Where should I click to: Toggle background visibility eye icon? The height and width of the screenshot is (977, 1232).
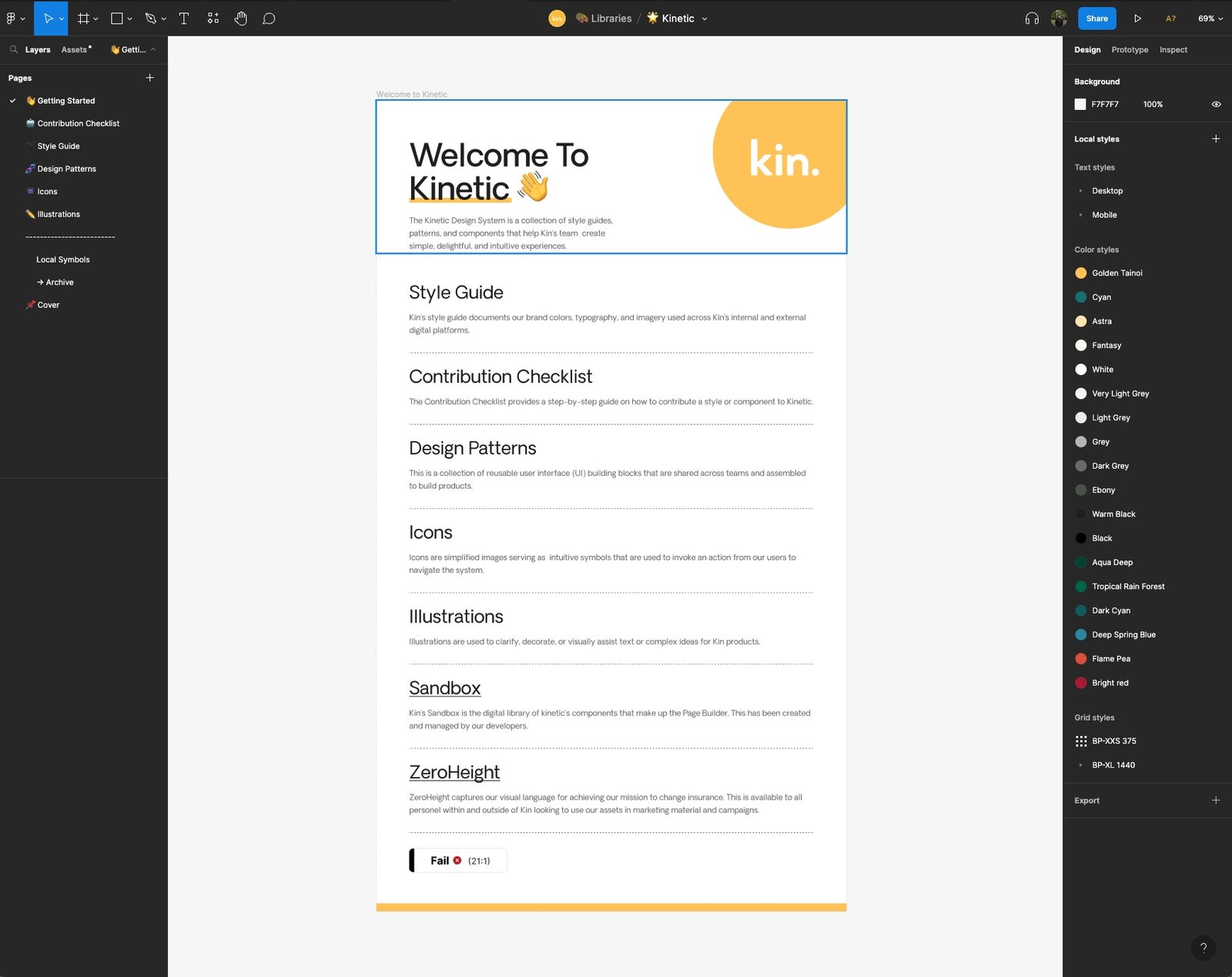(1217, 104)
